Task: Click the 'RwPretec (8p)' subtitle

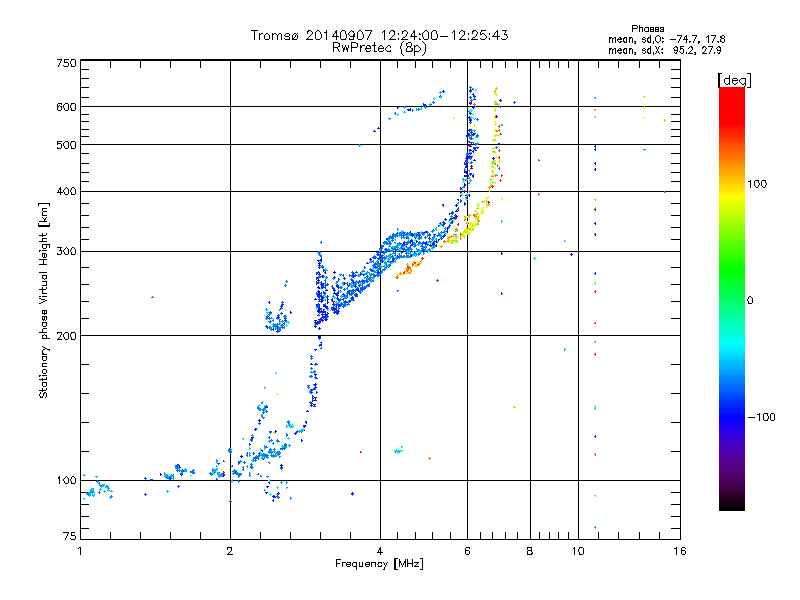Action: [379, 48]
